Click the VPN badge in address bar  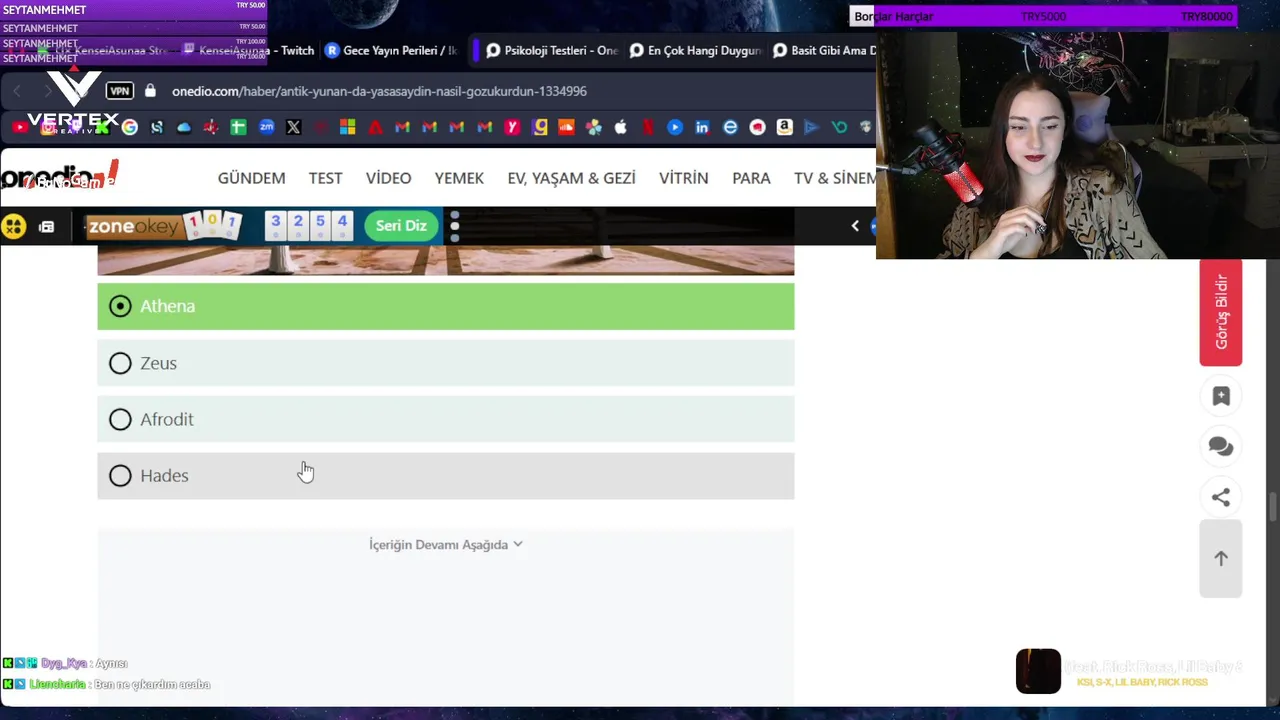coord(120,91)
